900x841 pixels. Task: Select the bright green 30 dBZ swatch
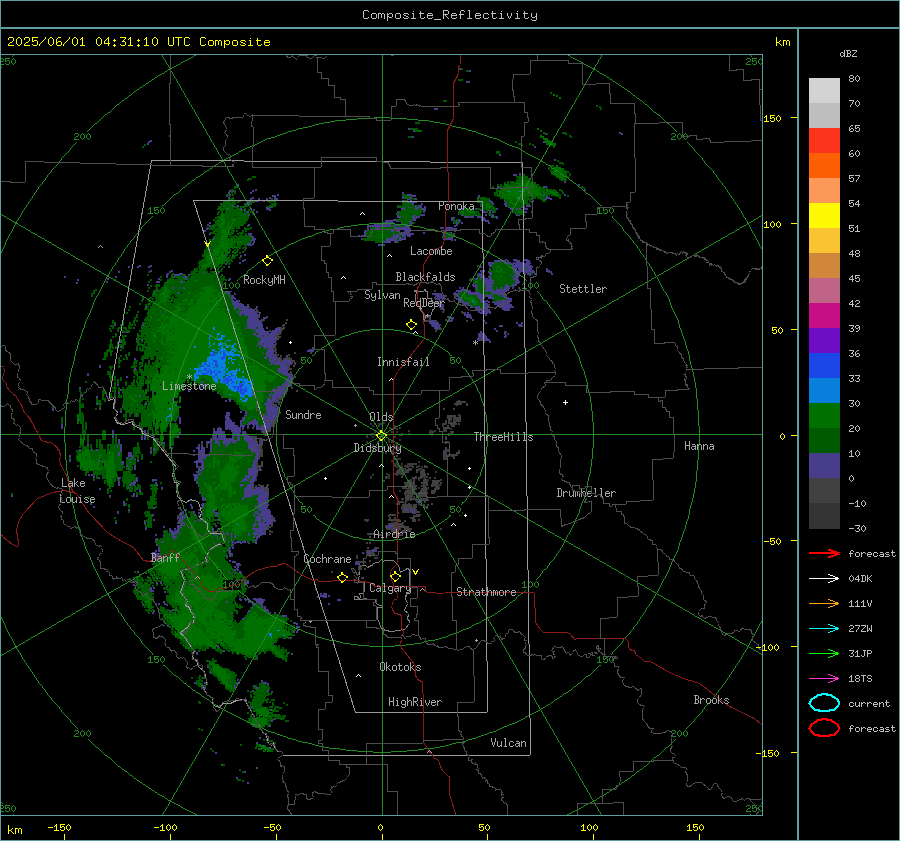[824, 415]
